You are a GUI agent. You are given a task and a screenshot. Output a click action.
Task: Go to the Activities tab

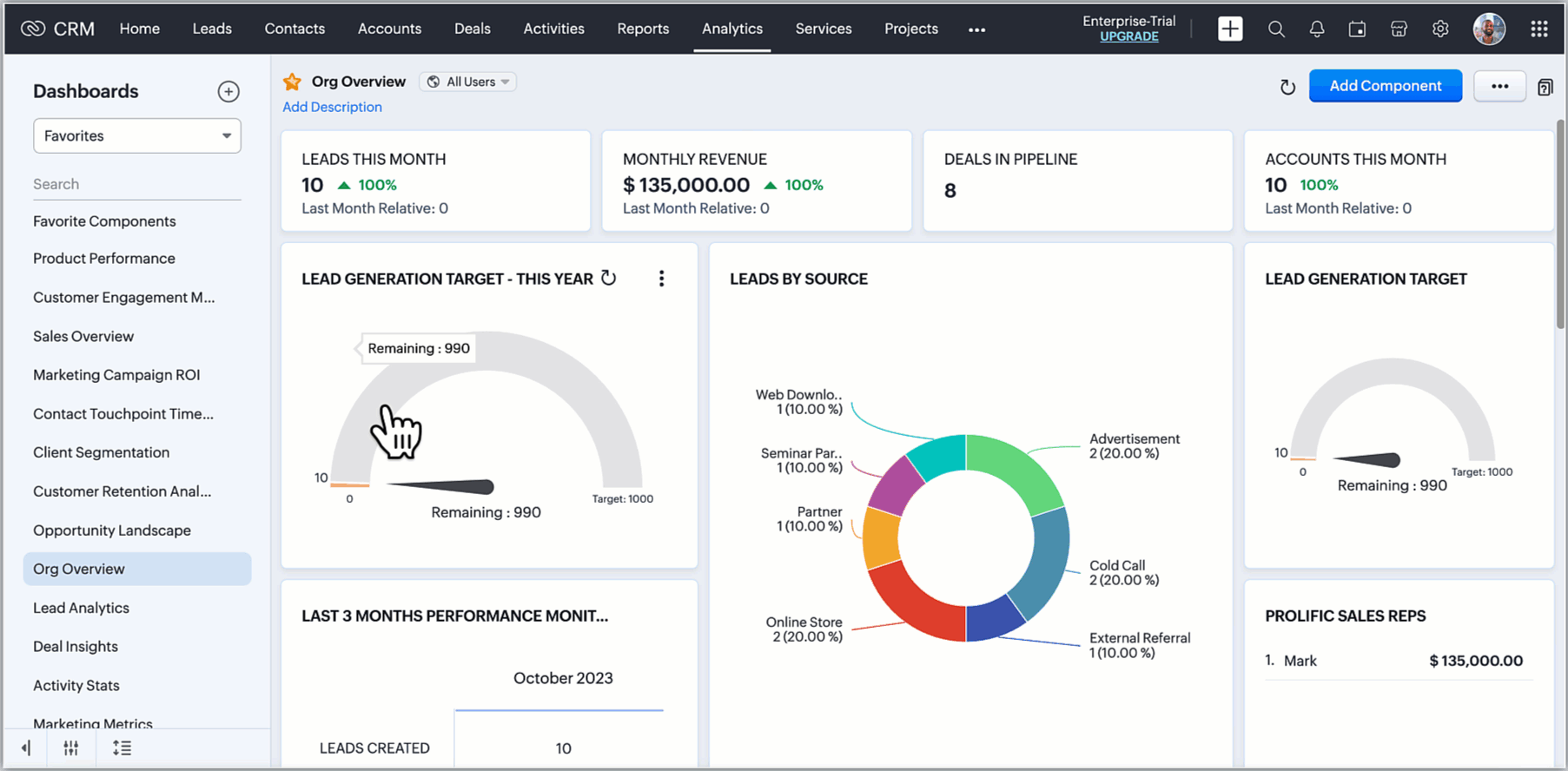(553, 29)
